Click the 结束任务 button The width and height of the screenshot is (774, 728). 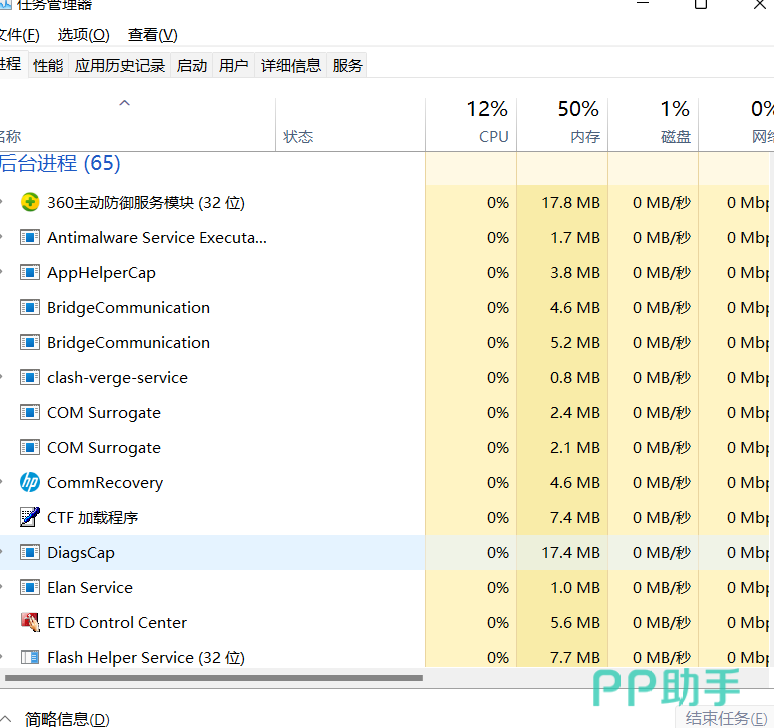pyautogui.click(x=726, y=718)
